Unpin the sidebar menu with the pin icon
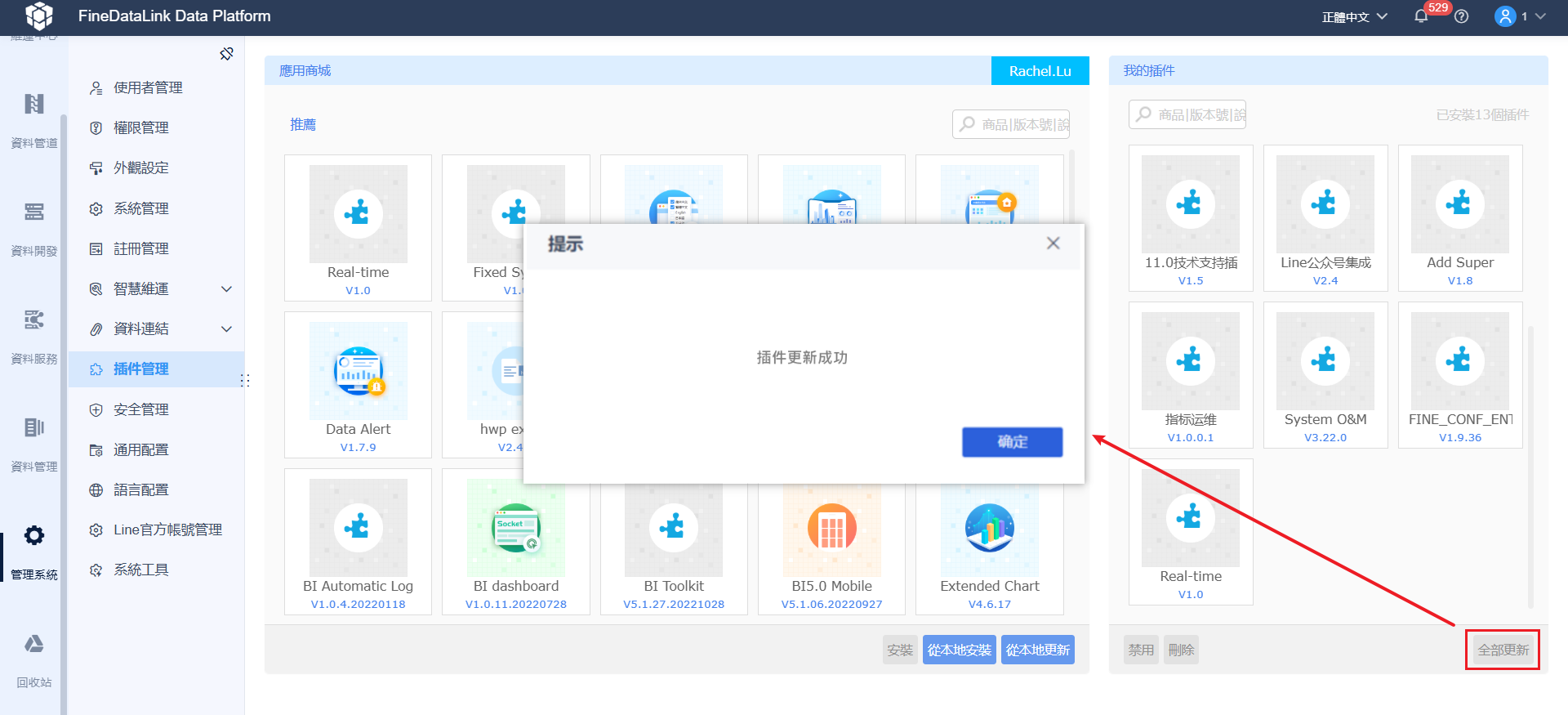This screenshot has height=715, width=1568. pos(226,54)
